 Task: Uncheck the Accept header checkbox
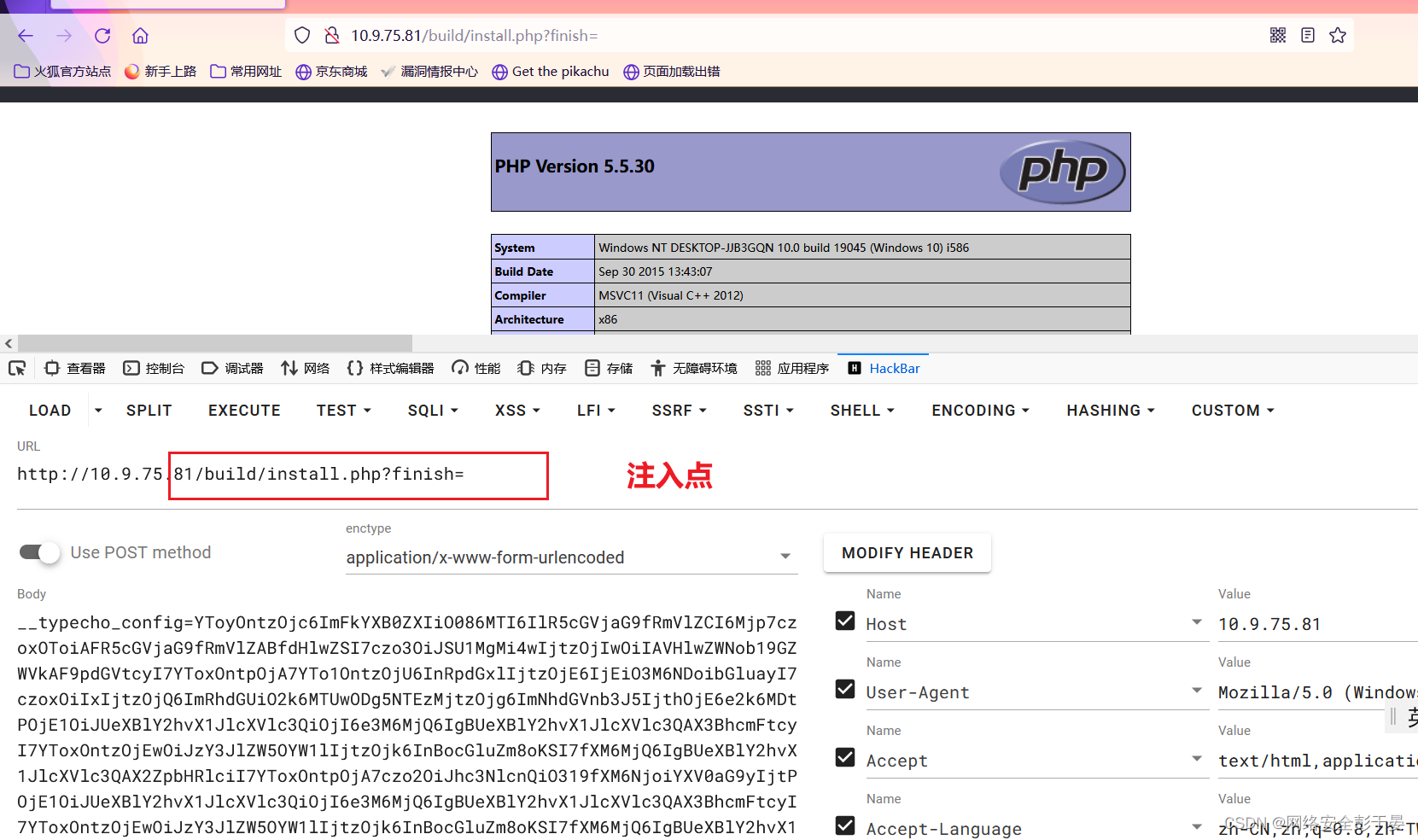[x=845, y=757]
